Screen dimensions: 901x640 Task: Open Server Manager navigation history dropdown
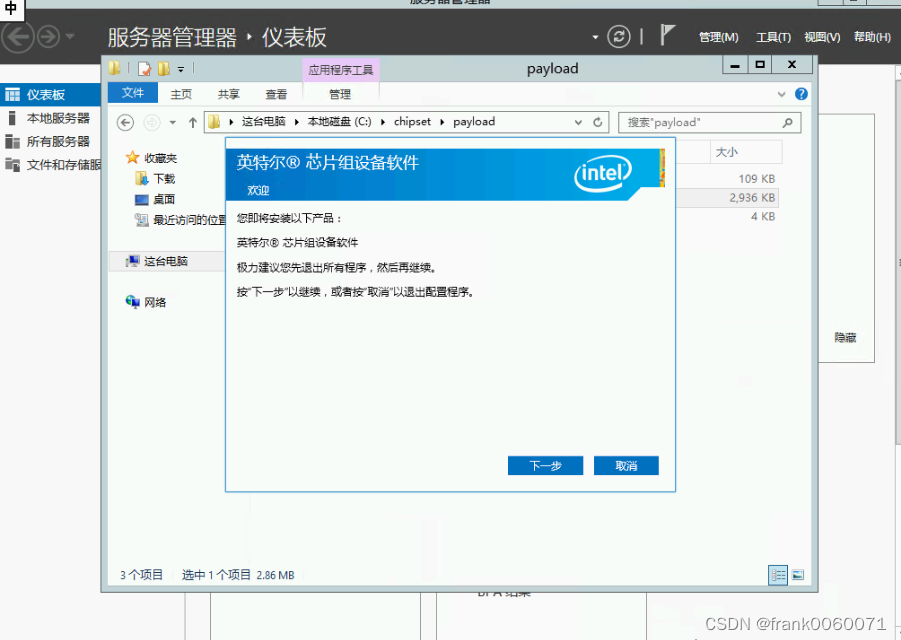pyautogui.click(x=70, y=37)
